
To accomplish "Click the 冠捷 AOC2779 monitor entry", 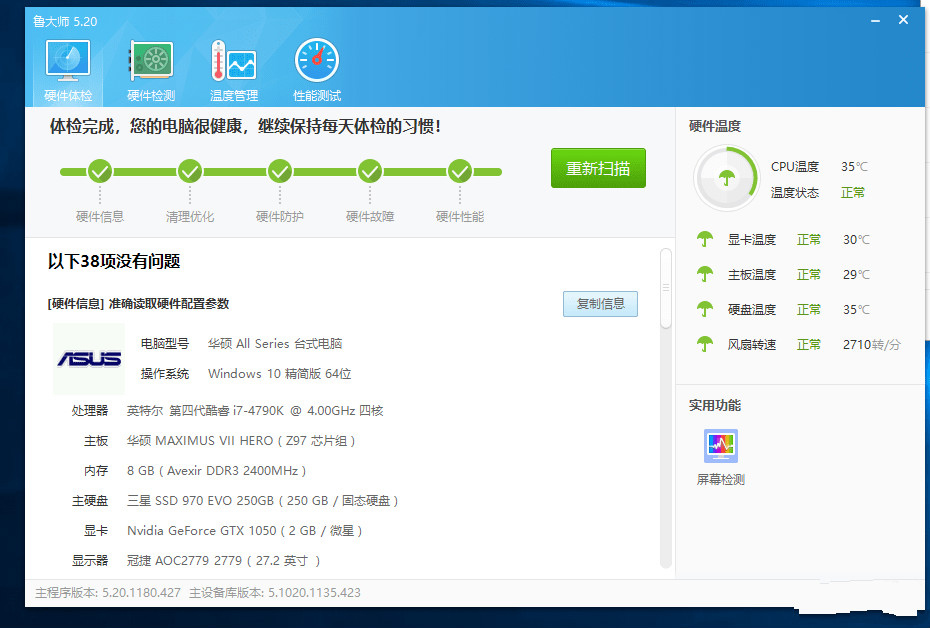I will 224,560.
